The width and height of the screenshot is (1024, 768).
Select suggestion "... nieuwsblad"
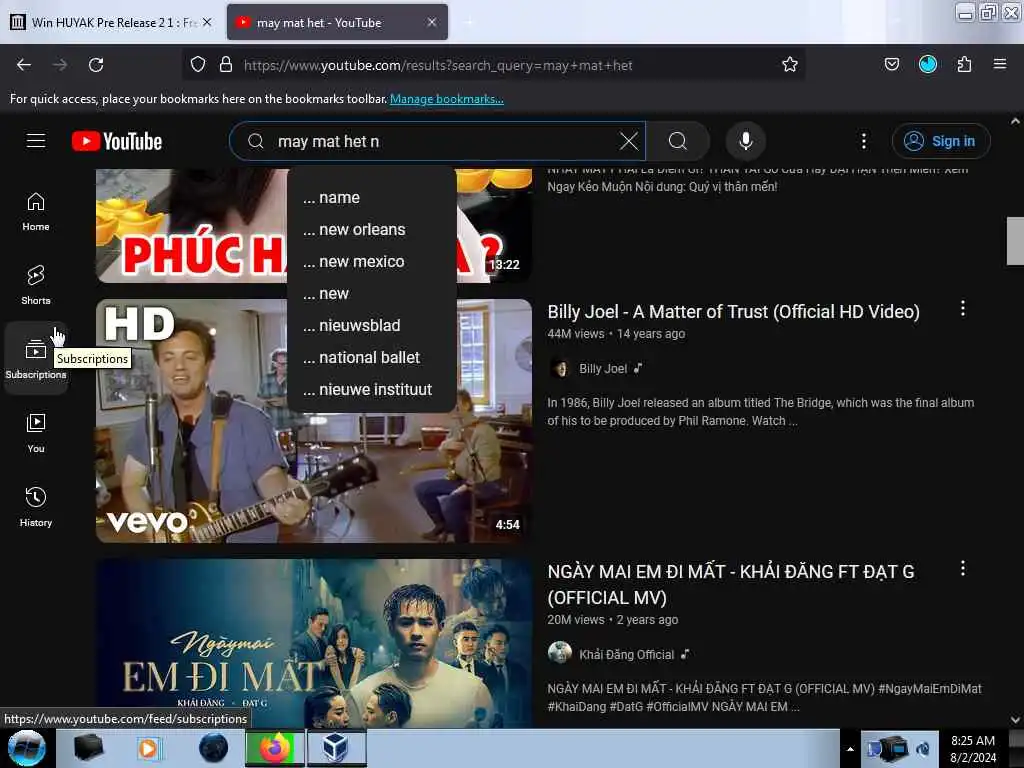pos(372,325)
